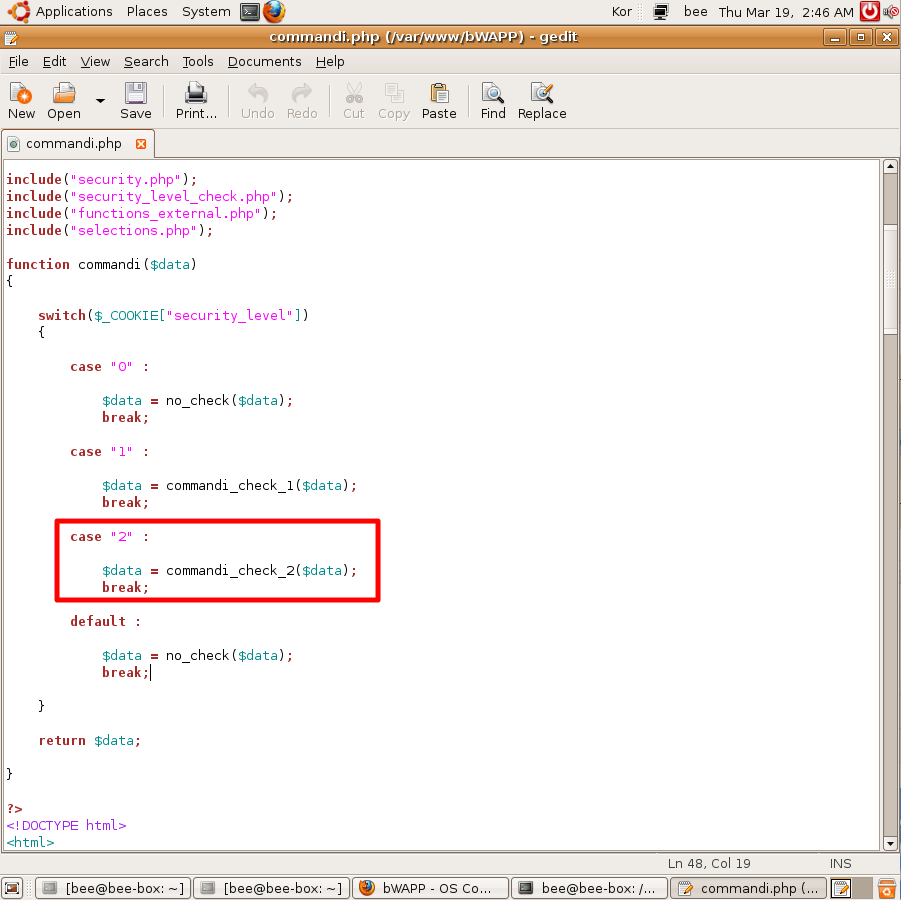Click the include("security.php") line
The height and width of the screenshot is (900, 901).
[x=102, y=179]
